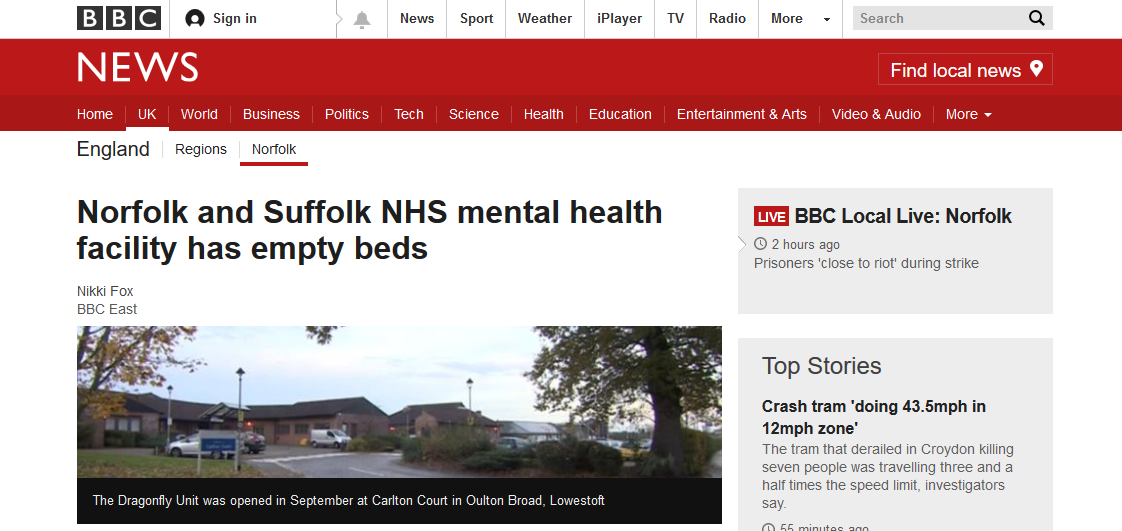Open notifications bell icon
The width and height of the screenshot is (1122, 531).
pyautogui.click(x=362, y=19)
